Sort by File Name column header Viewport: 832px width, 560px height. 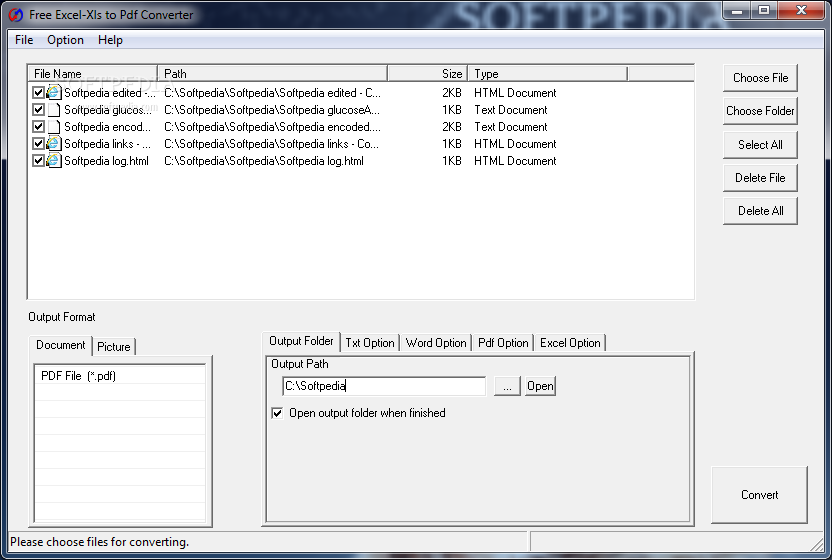[x=92, y=74]
